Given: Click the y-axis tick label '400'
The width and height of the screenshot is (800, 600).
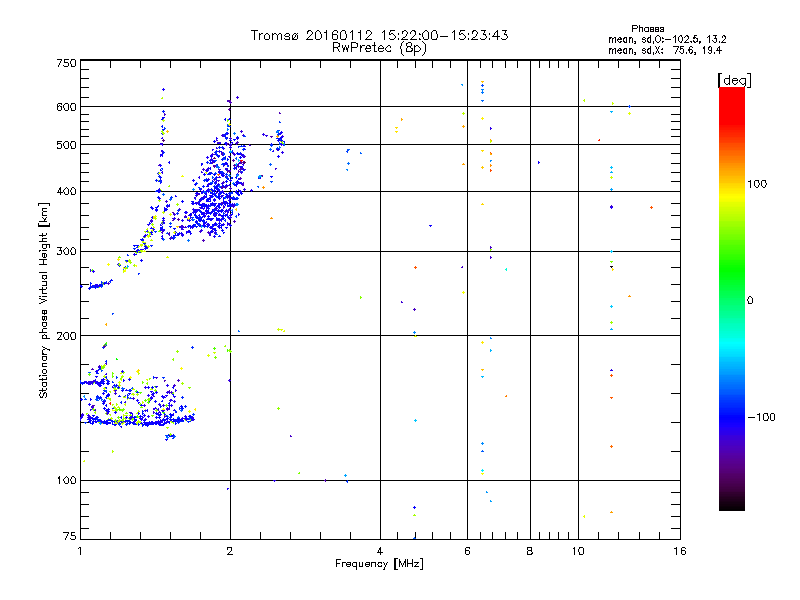Looking at the screenshot, I should (66, 192).
